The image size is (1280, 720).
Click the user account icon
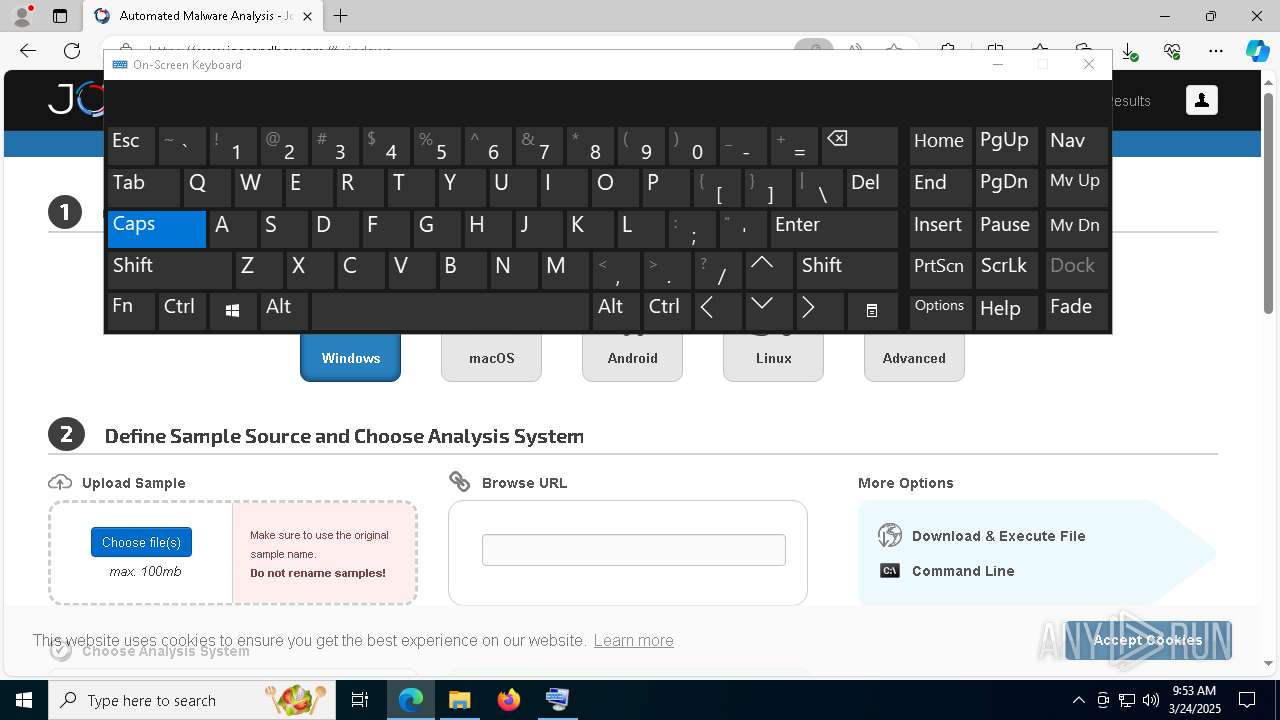pyautogui.click(x=1202, y=100)
